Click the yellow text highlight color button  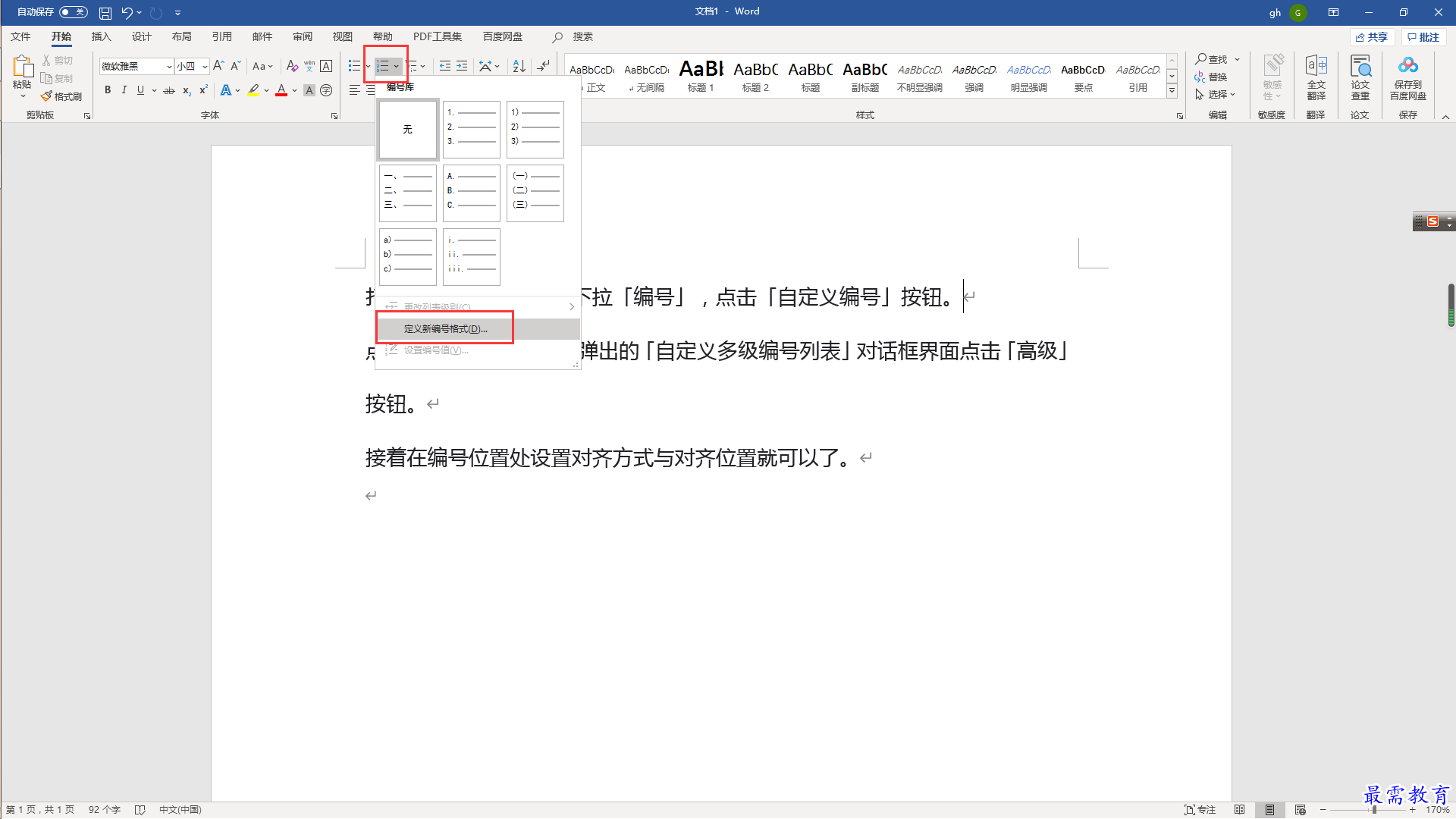pyautogui.click(x=253, y=90)
